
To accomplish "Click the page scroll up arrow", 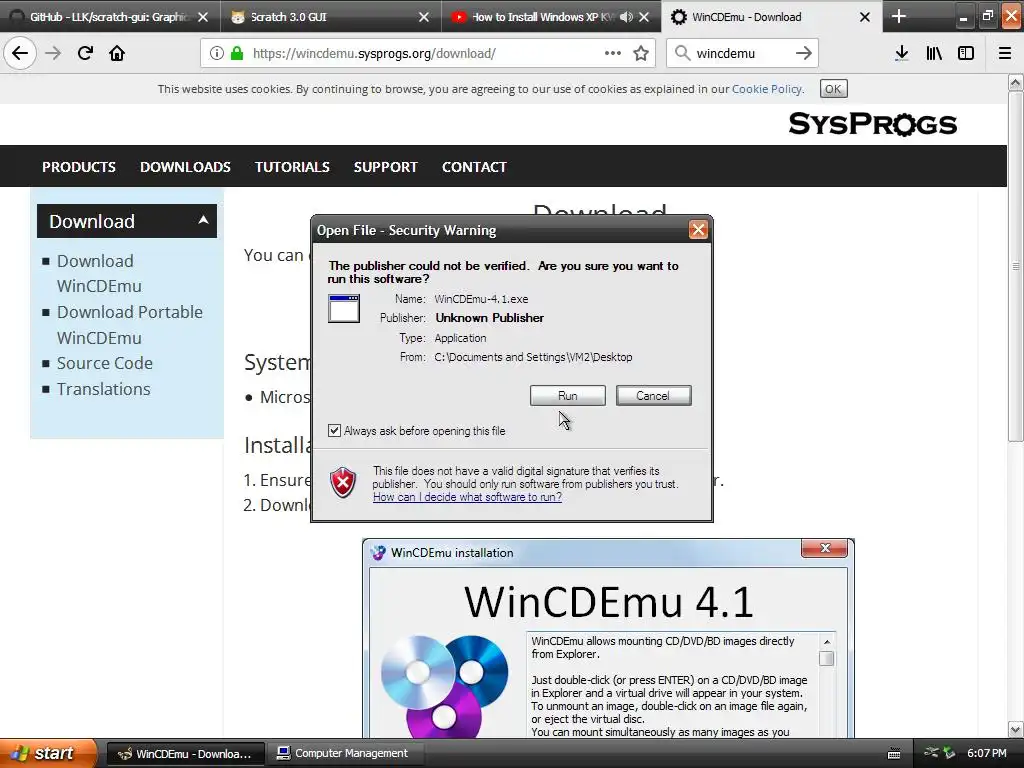I will (1015, 82).
